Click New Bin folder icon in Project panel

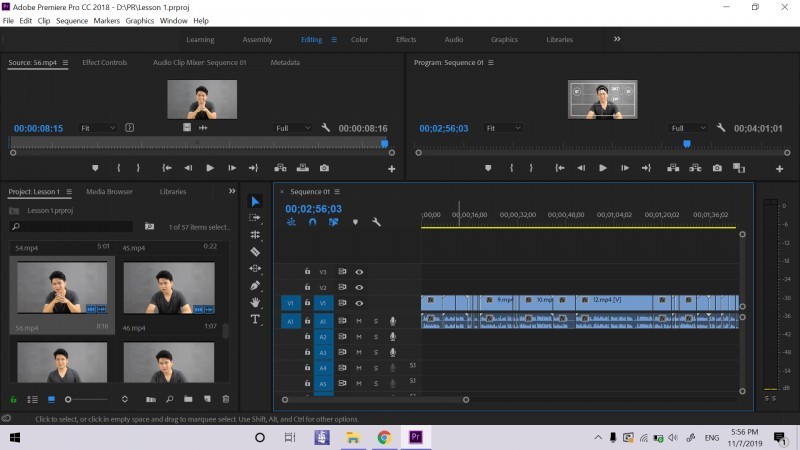188,399
